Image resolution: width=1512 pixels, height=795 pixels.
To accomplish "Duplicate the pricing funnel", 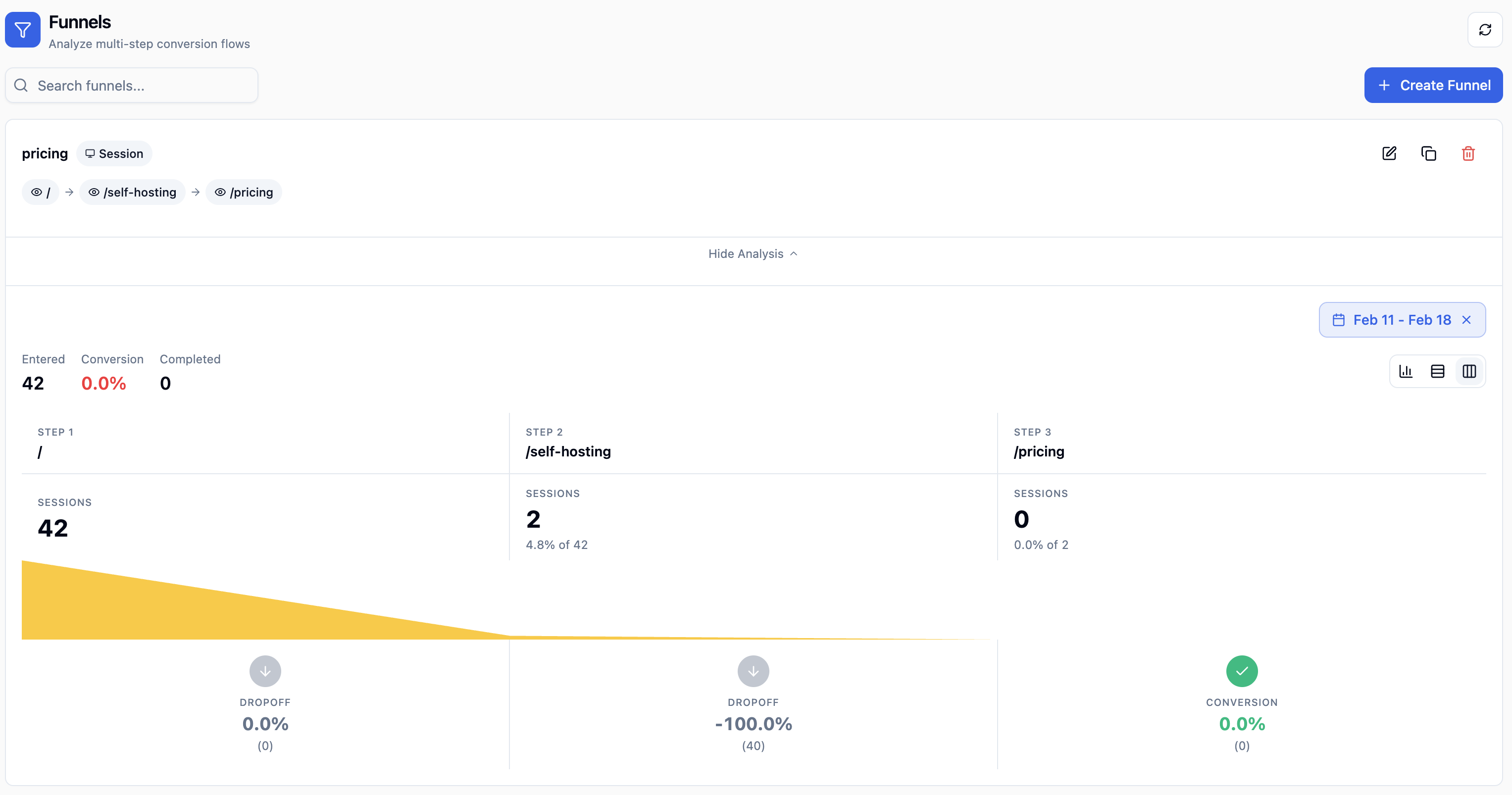I will [x=1429, y=154].
